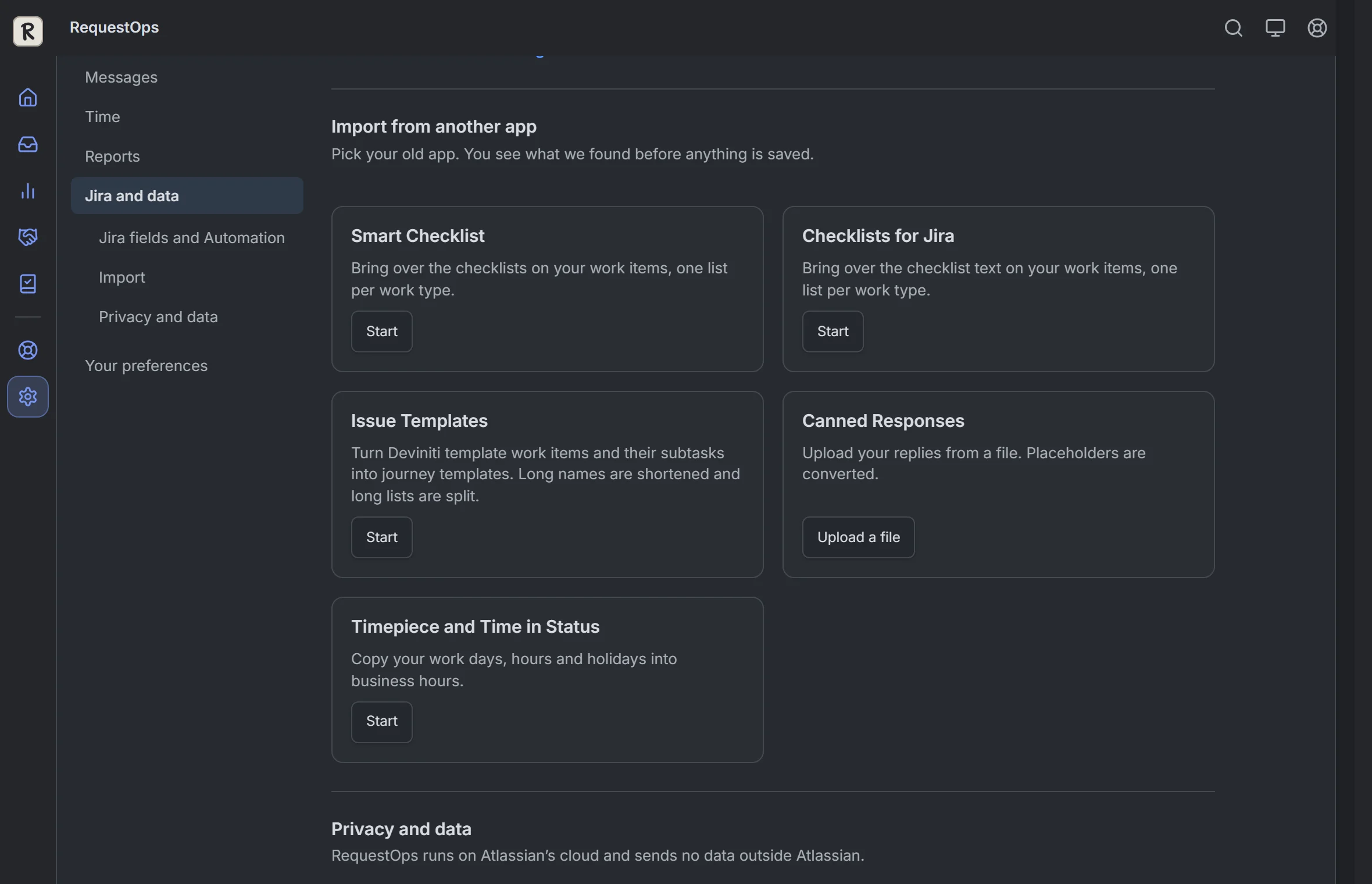Click Timepiece and Time in Status title
Screen dimensions: 1372x884
[x=475, y=626]
